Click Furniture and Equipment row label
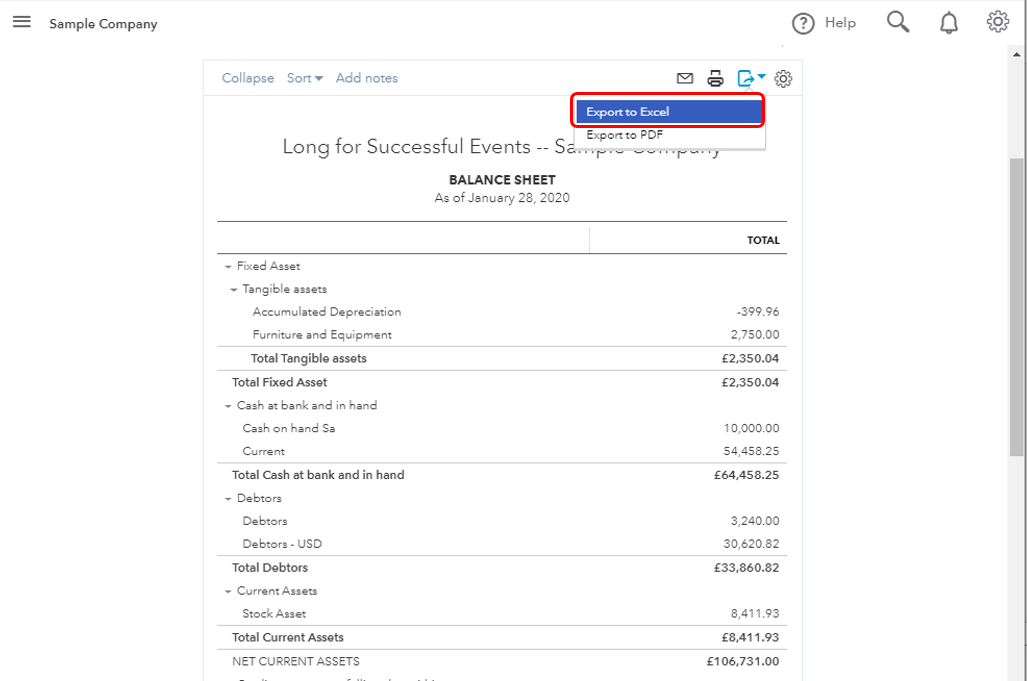The width and height of the screenshot is (1027, 681). pyautogui.click(x=322, y=335)
